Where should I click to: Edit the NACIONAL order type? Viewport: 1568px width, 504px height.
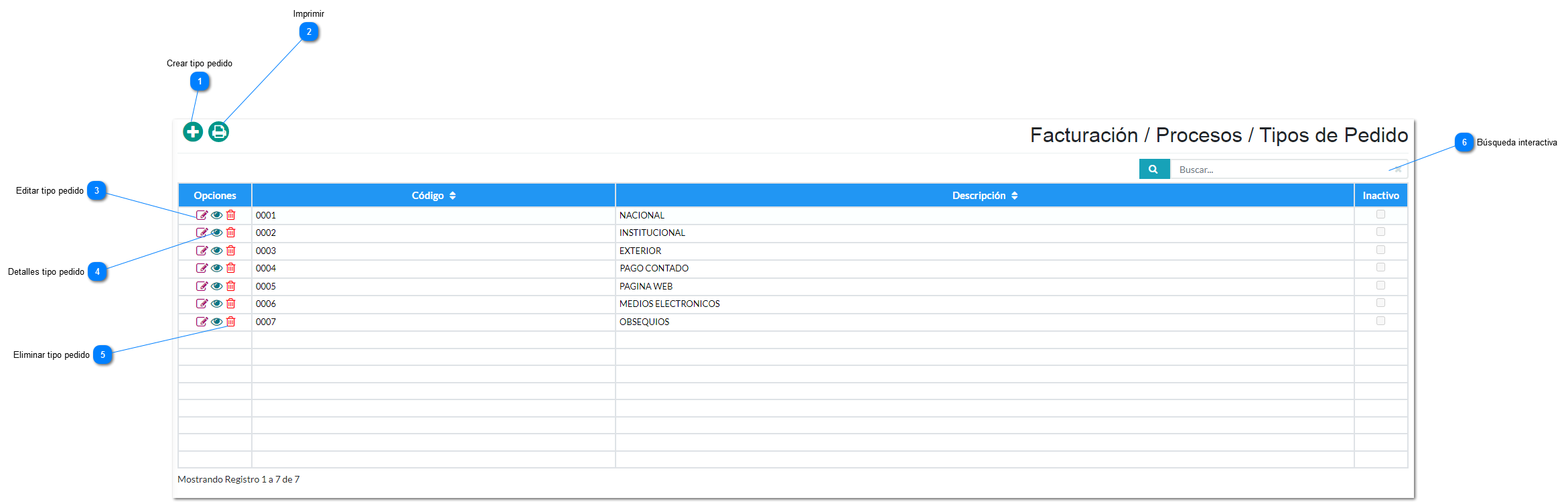[x=202, y=215]
